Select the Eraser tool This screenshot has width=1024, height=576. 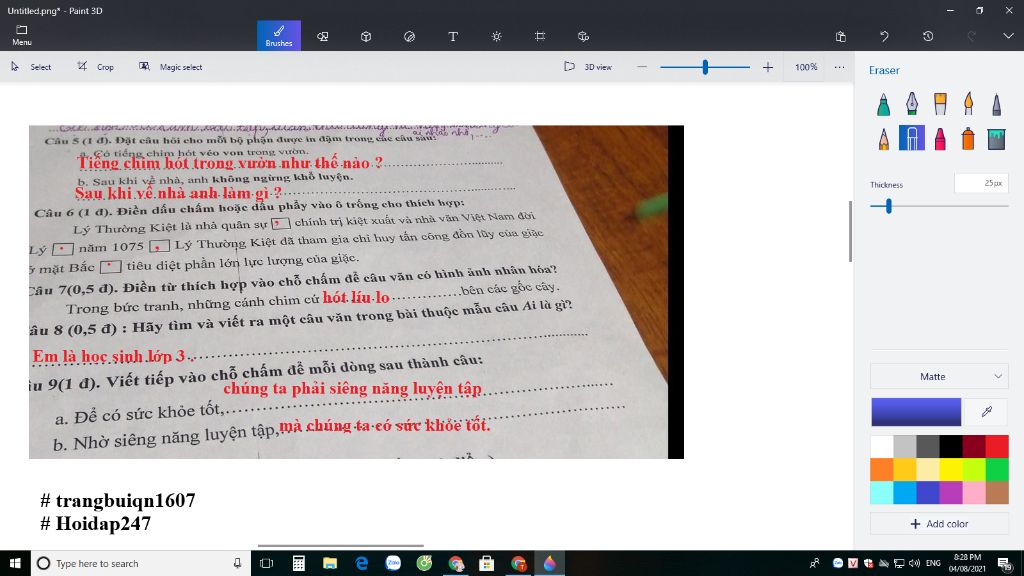point(912,138)
